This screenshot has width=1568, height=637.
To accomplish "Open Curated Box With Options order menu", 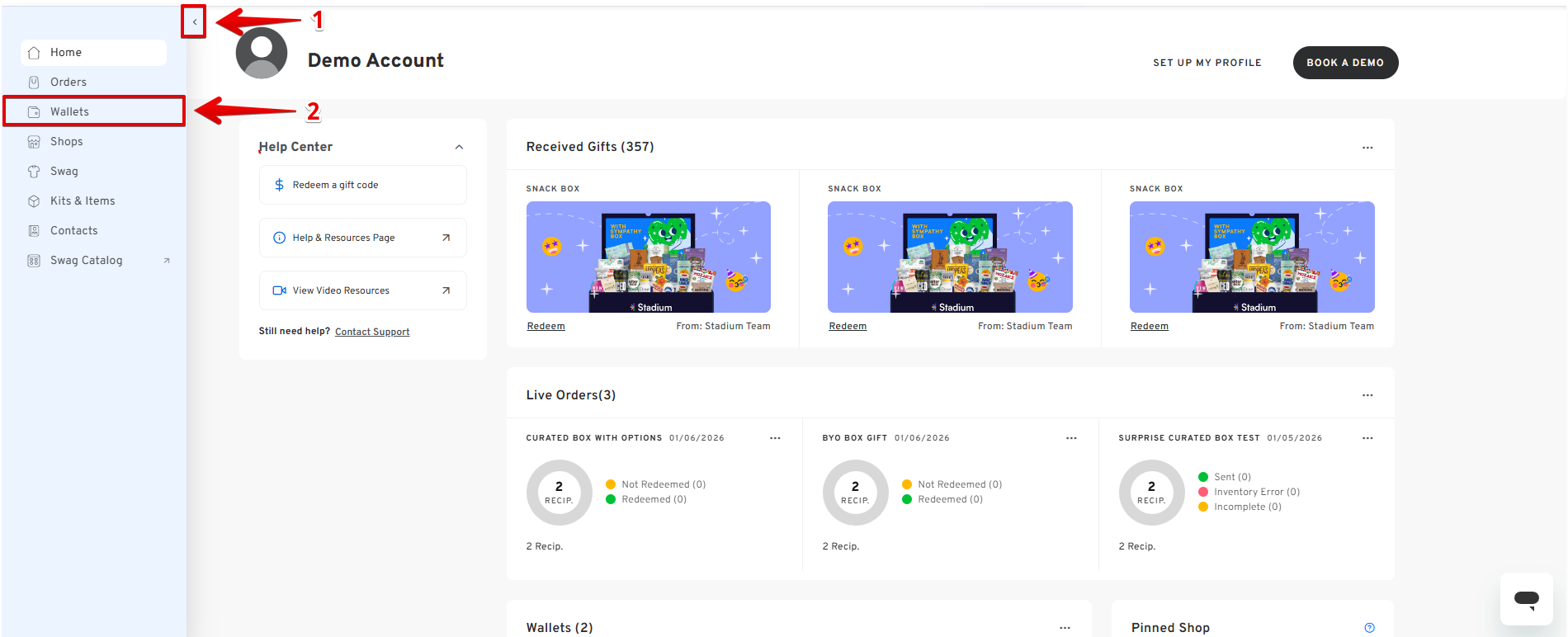I will (775, 438).
